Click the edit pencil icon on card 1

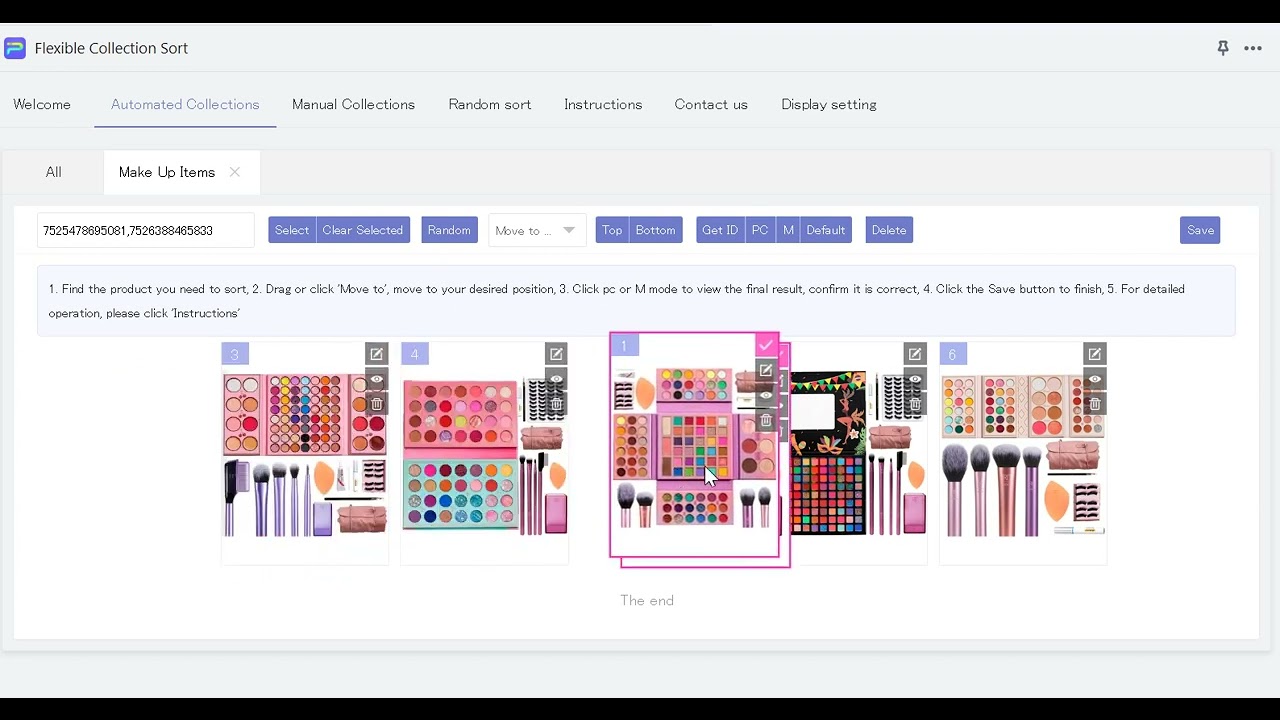coord(765,370)
